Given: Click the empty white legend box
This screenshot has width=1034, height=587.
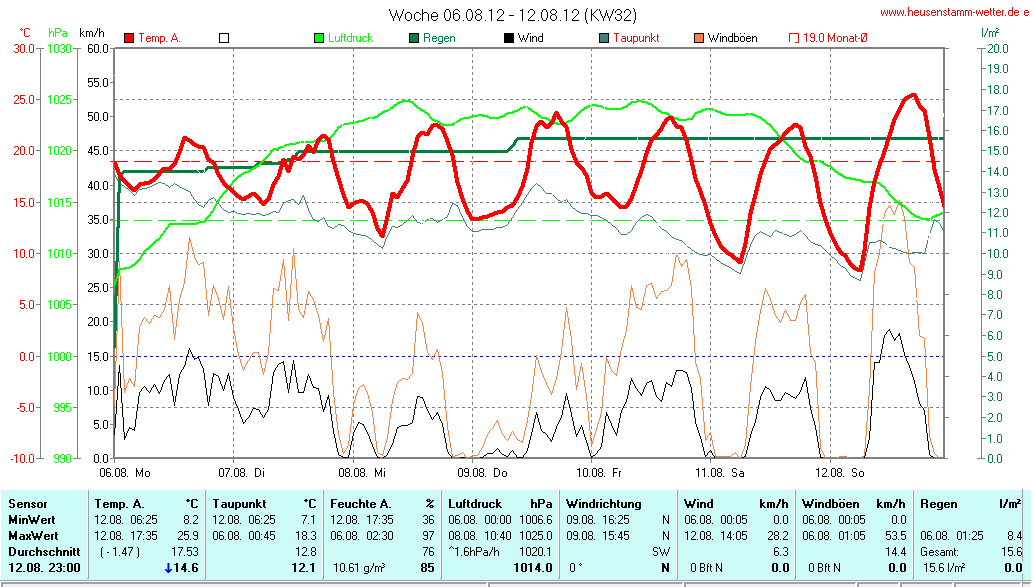Looking at the screenshot, I should [x=224, y=38].
